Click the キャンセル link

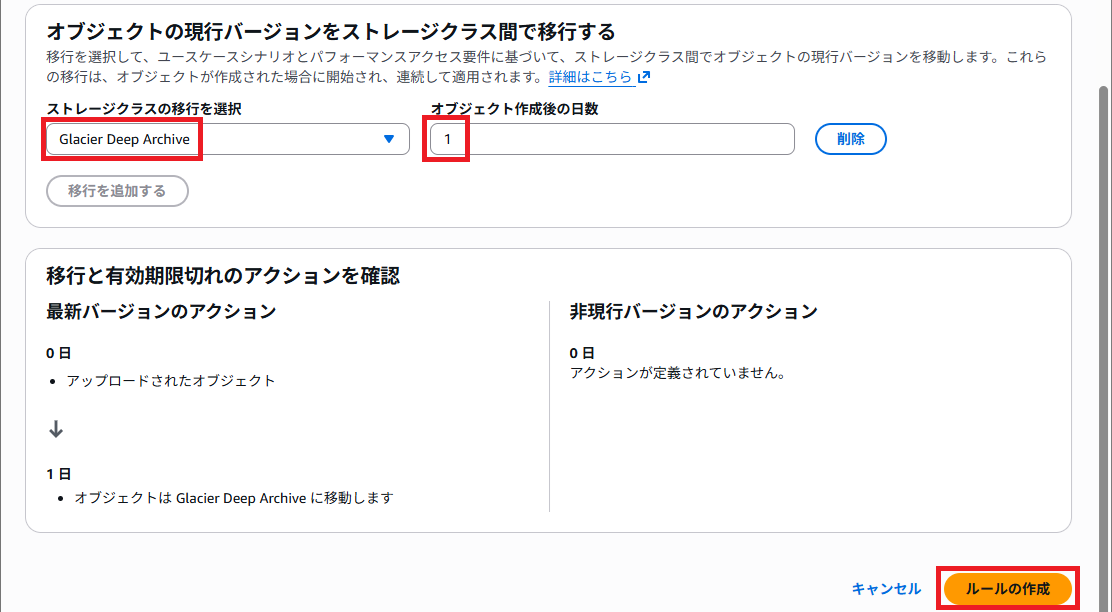[x=886, y=589]
